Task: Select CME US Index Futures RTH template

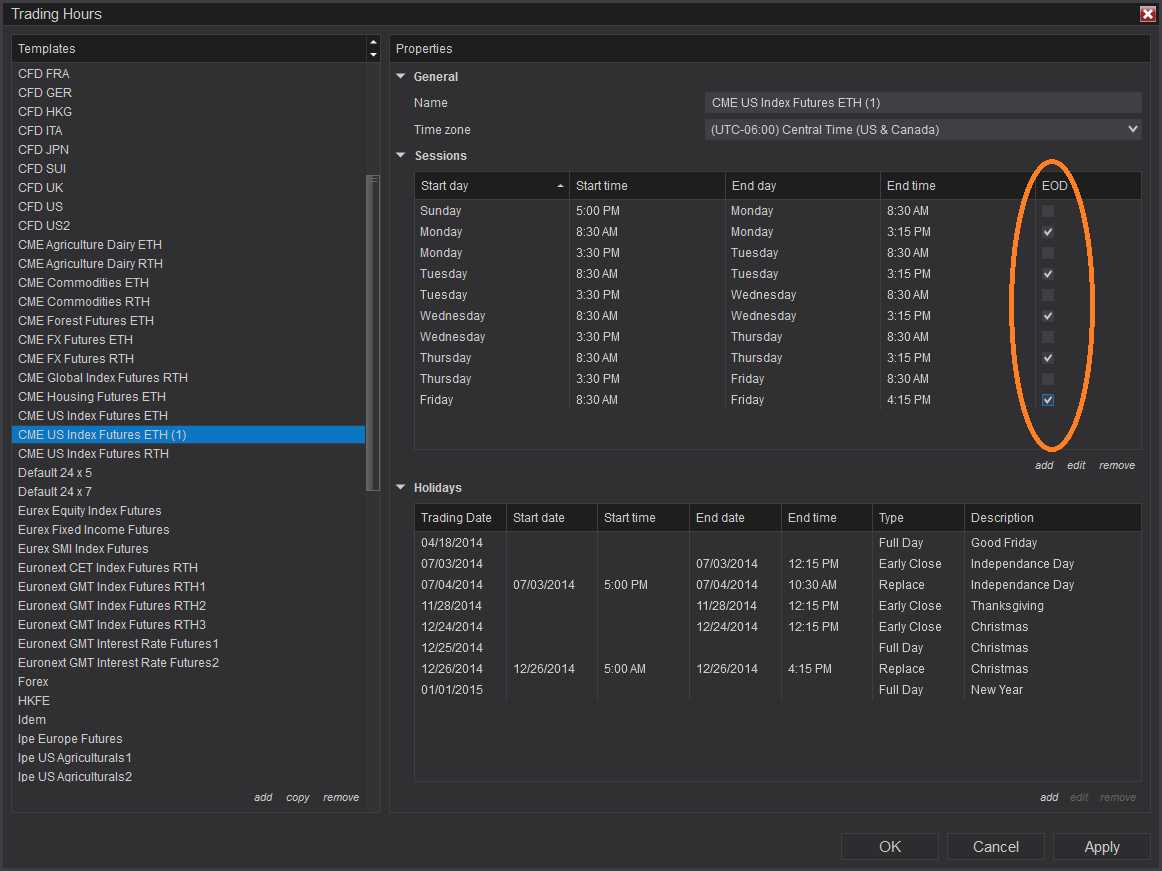Action: coord(93,454)
